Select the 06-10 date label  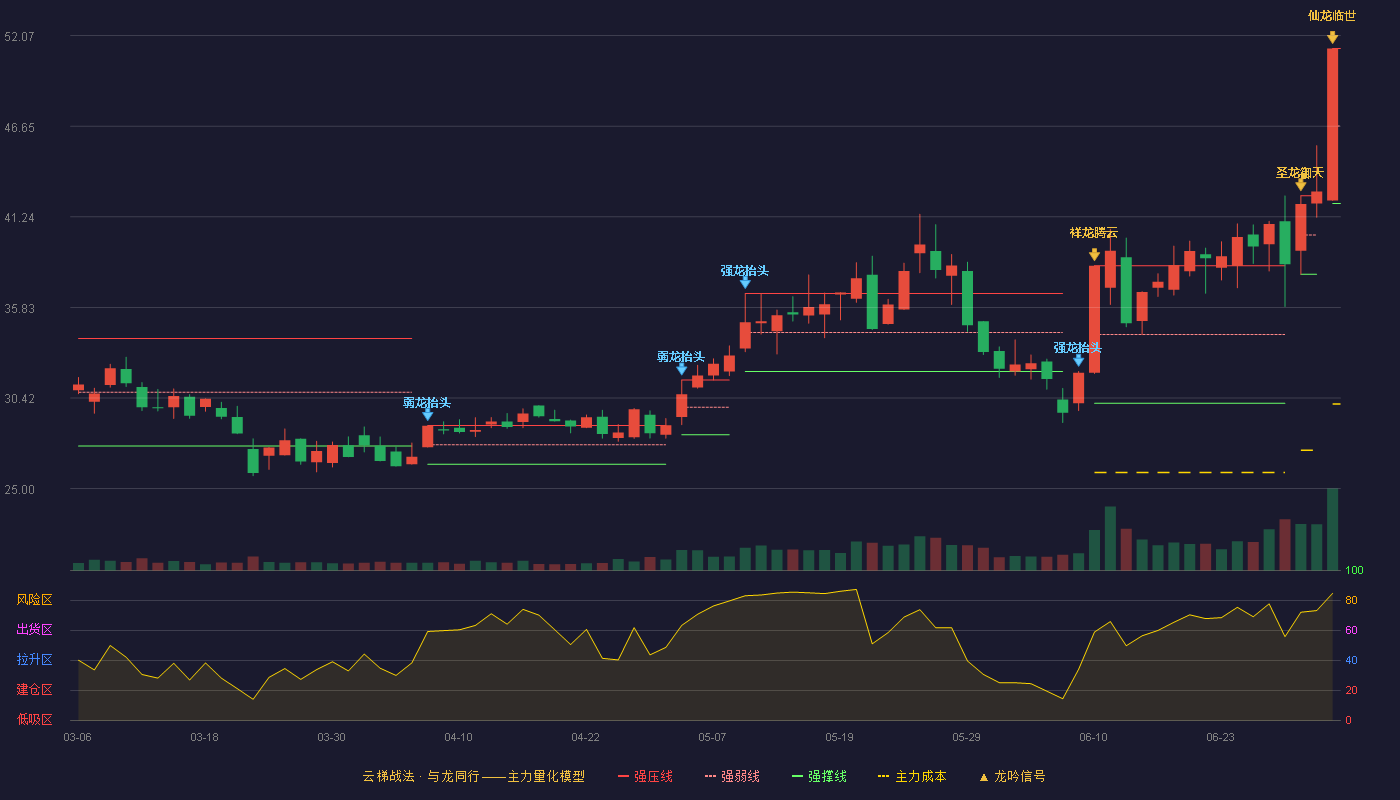click(x=1093, y=737)
